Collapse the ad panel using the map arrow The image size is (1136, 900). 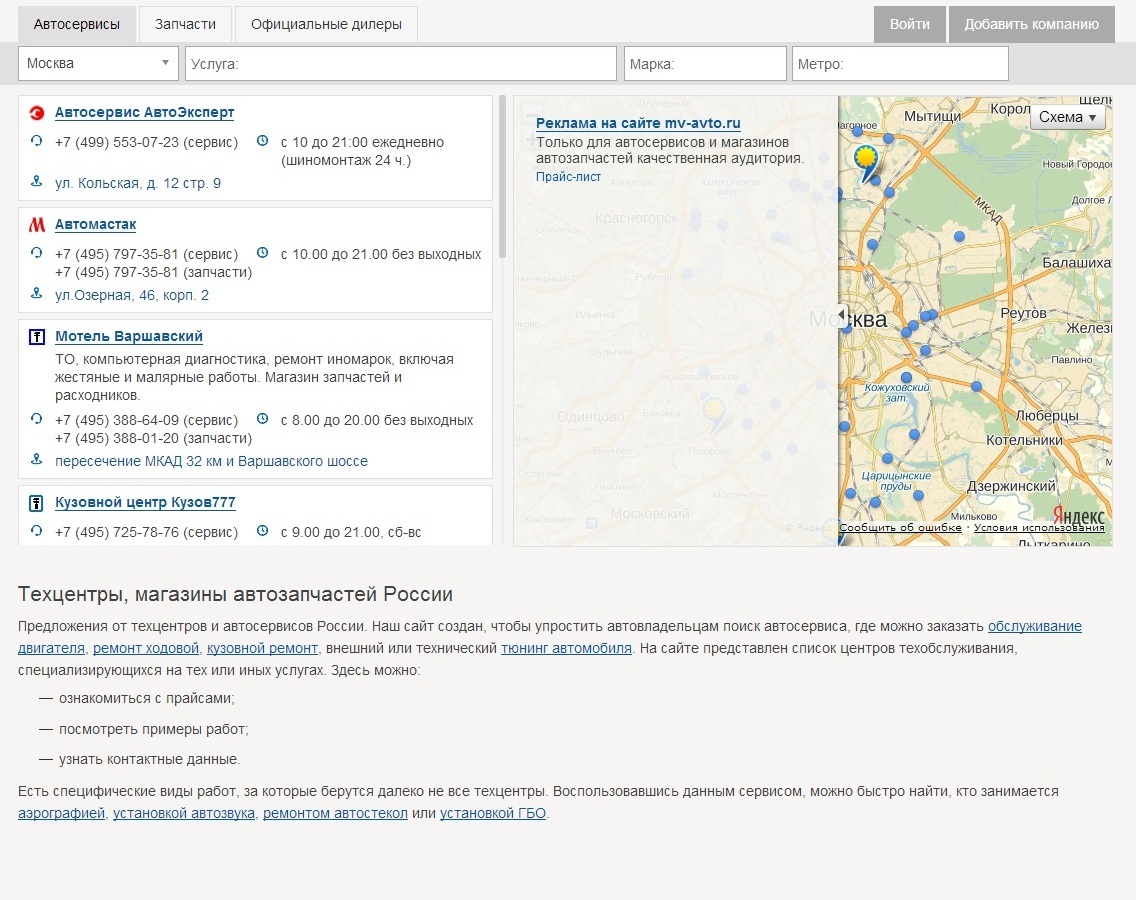pos(842,313)
